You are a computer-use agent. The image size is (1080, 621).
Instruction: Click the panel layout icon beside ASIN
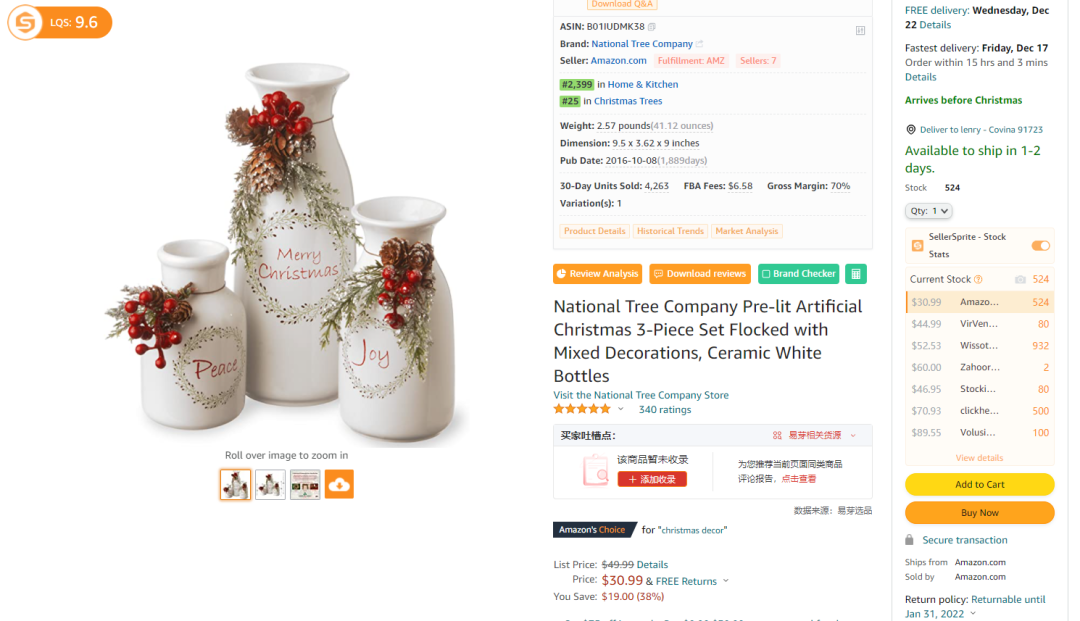click(x=860, y=30)
